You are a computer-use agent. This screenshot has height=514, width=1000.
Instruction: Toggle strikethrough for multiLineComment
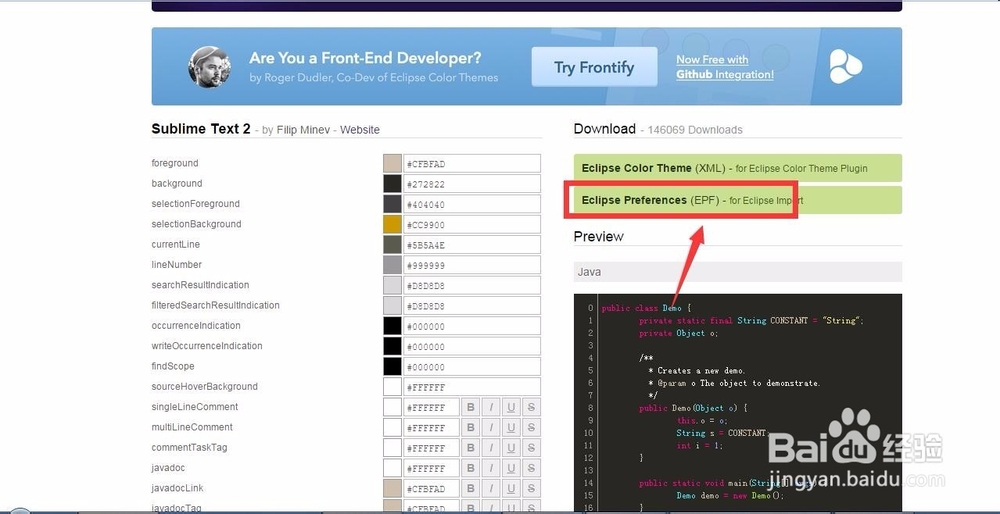tap(531, 427)
